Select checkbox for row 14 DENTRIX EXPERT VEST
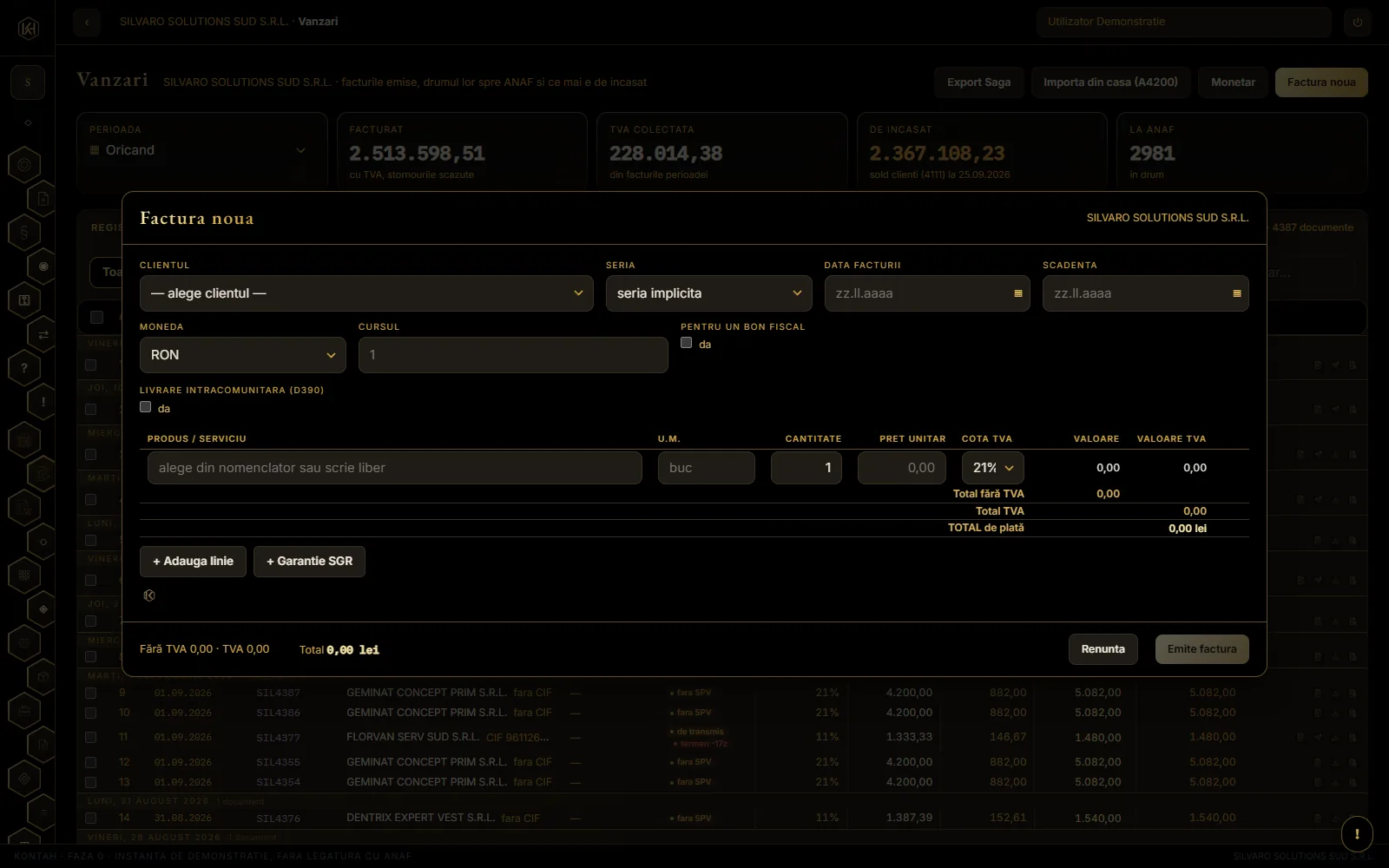 point(91,818)
